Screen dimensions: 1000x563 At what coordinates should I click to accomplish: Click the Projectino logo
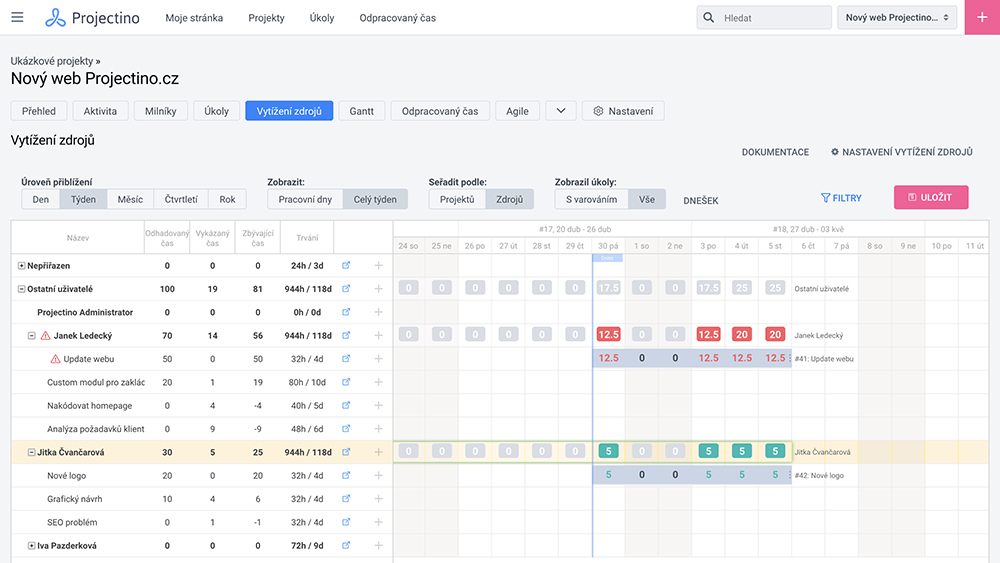click(93, 18)
